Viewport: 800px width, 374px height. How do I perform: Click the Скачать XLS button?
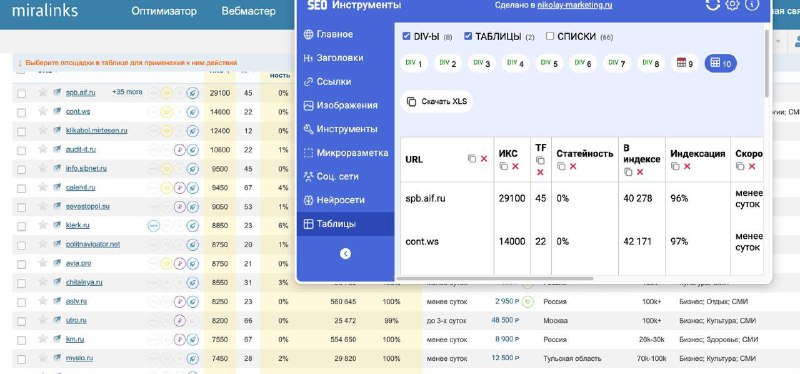(437, 102)
